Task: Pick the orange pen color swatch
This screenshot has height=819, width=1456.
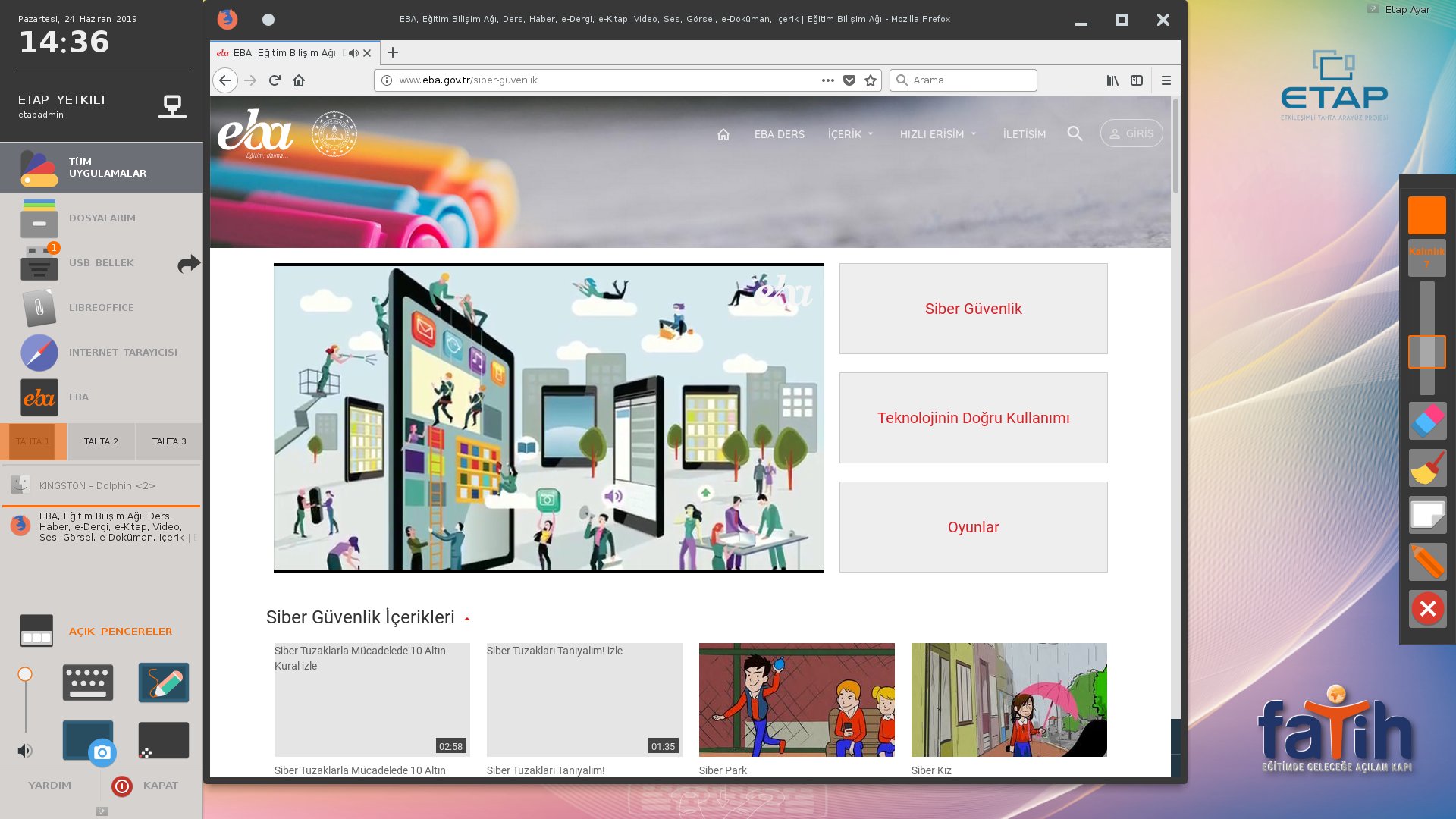Action: pyautogui.click(x=1427, y=215)
